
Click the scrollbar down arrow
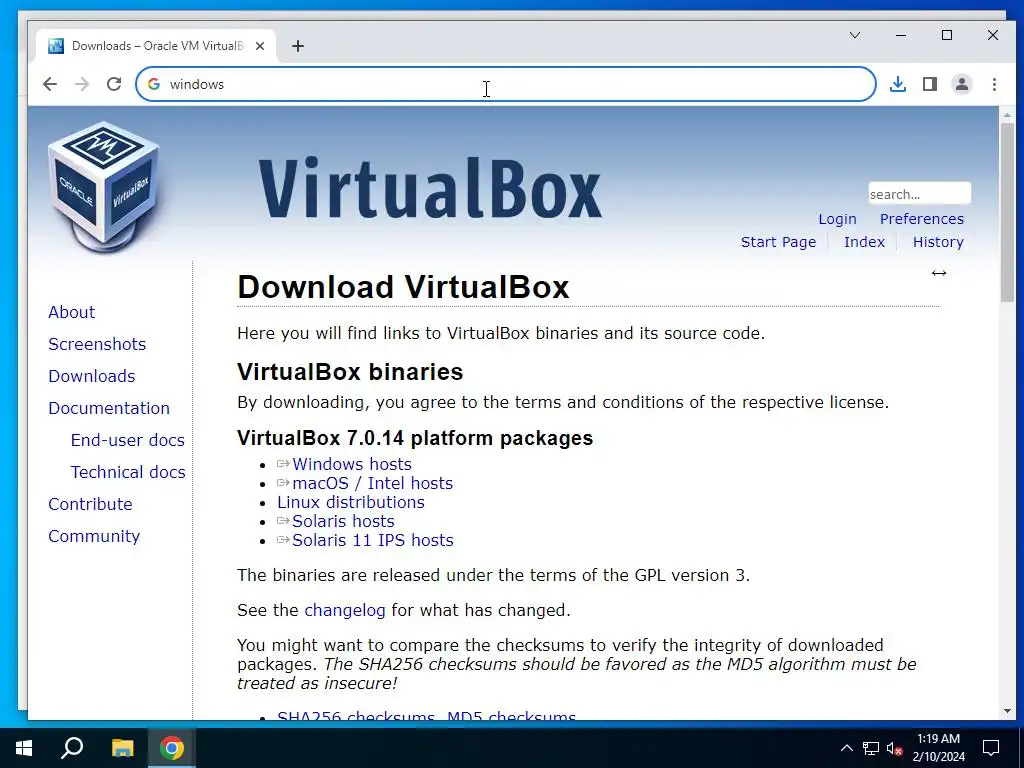[1007, 711]
